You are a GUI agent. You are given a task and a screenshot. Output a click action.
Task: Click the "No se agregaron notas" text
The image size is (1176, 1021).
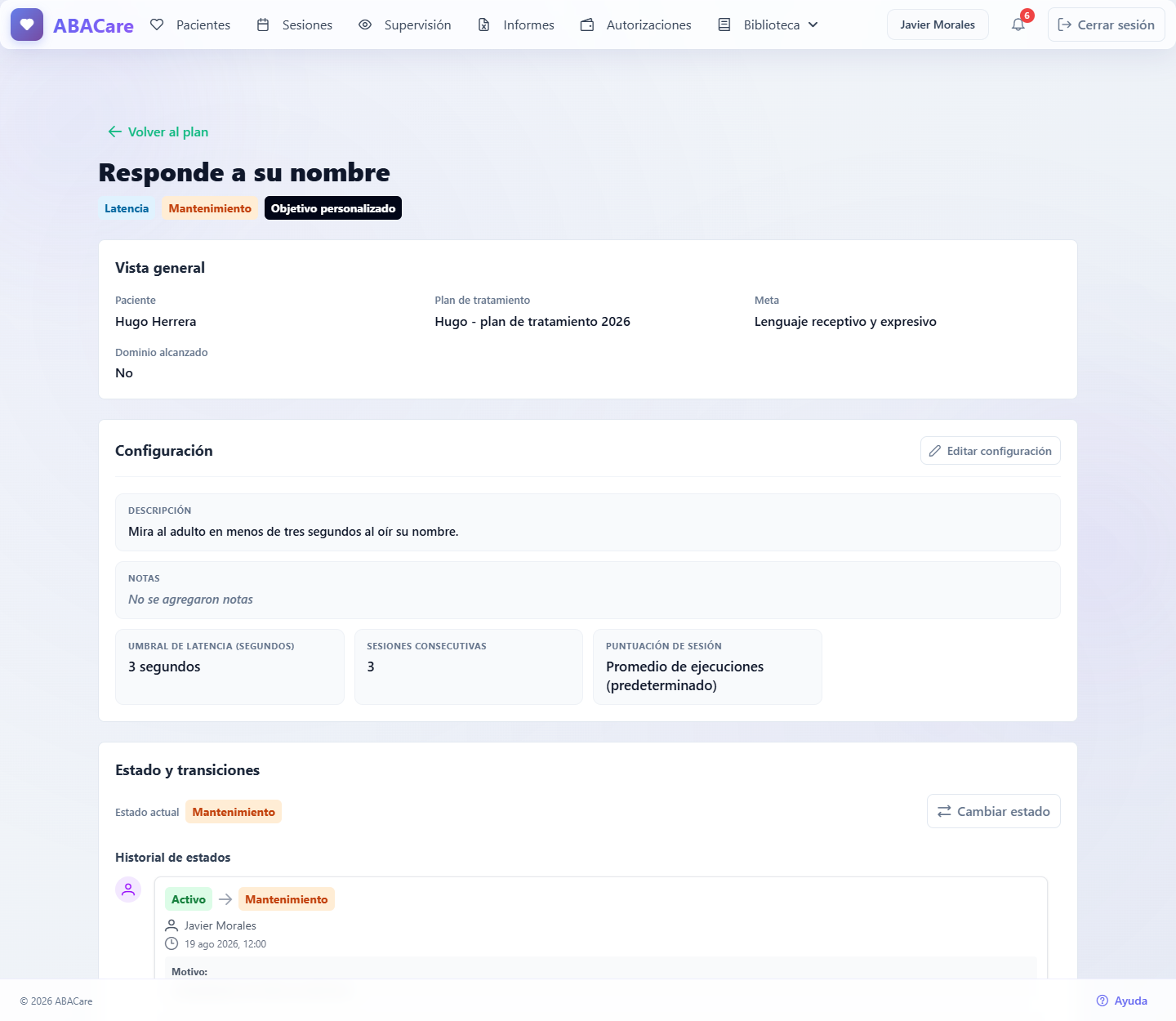pos(190,600)
